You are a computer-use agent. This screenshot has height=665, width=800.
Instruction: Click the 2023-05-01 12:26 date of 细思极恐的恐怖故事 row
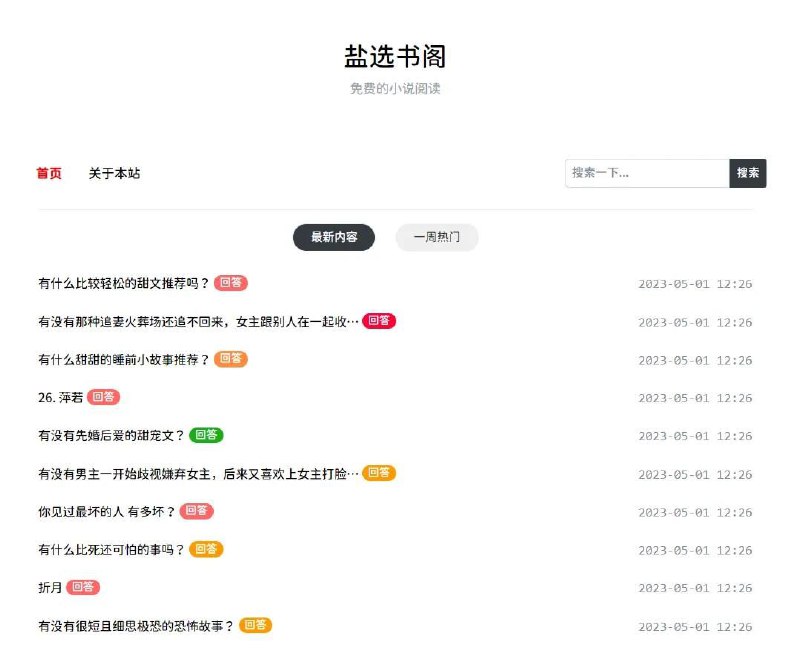[x=695, y=627]
